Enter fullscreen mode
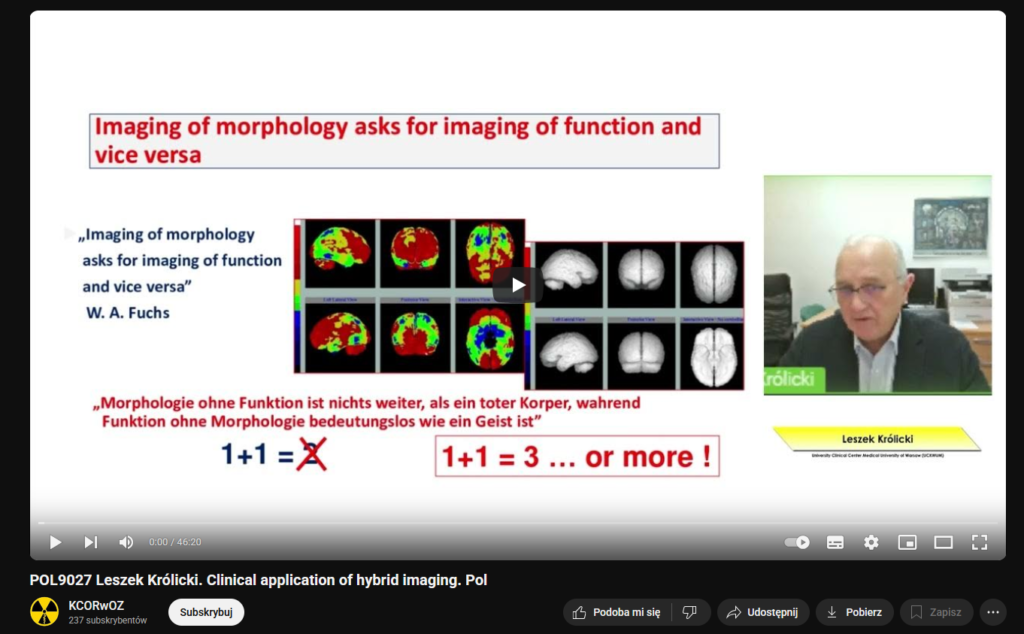The width and height of the screenshot is (1024, 634). 979,542
